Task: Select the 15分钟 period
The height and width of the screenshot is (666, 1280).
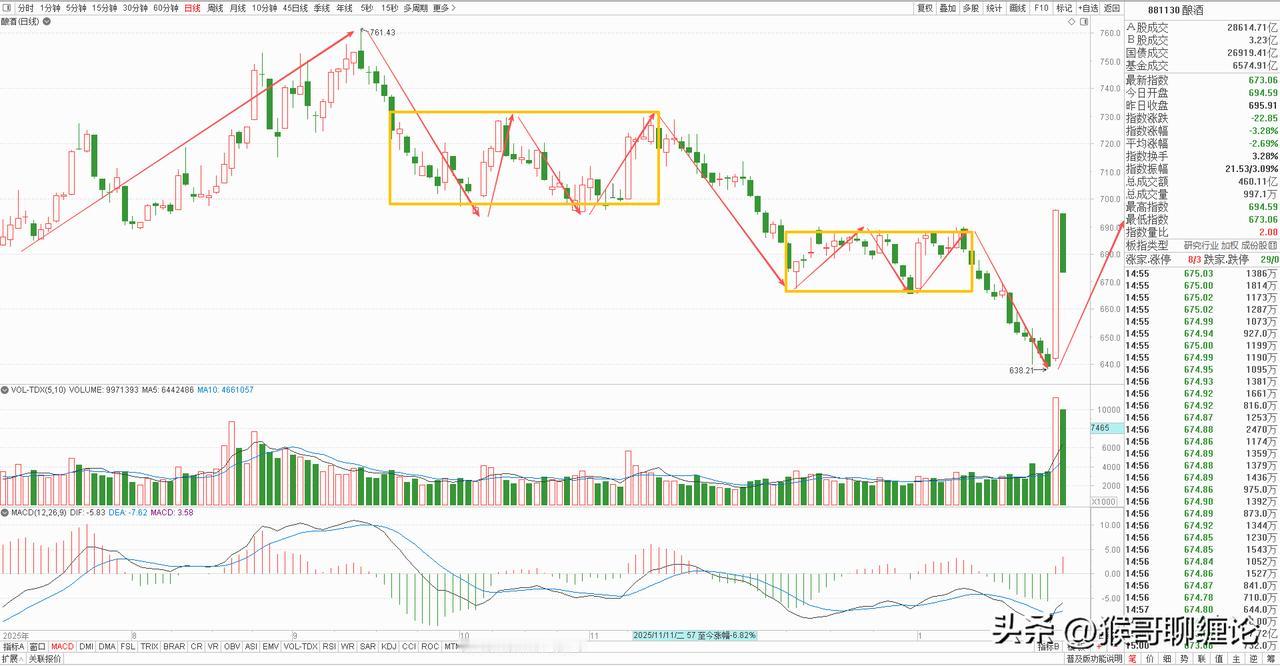Action: 104,8
